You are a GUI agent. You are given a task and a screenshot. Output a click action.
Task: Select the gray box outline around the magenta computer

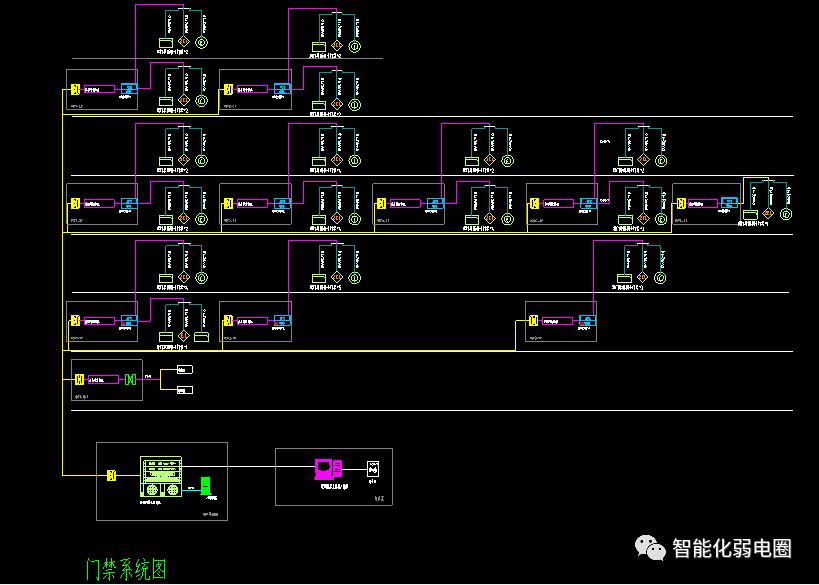tap(334, 477)
